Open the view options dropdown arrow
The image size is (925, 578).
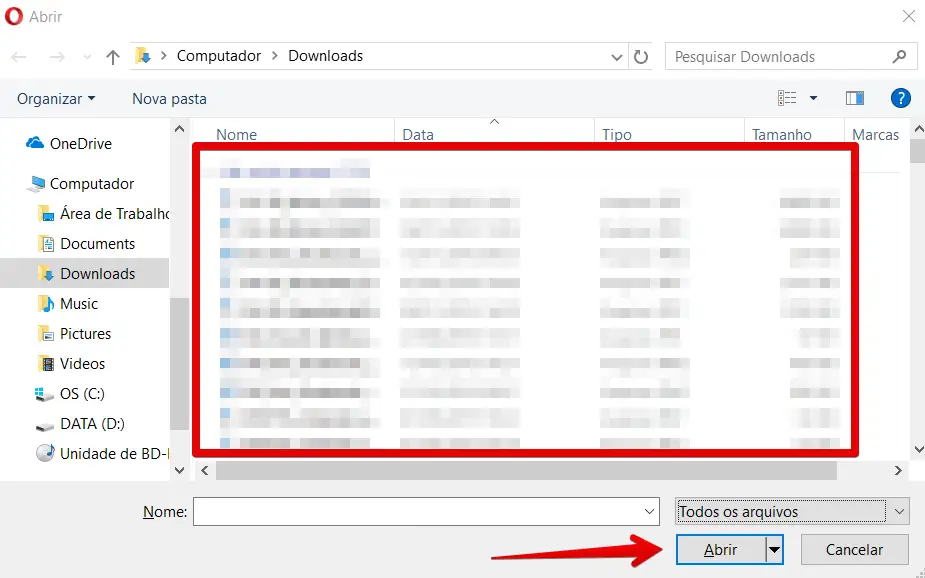coord(813,98)
